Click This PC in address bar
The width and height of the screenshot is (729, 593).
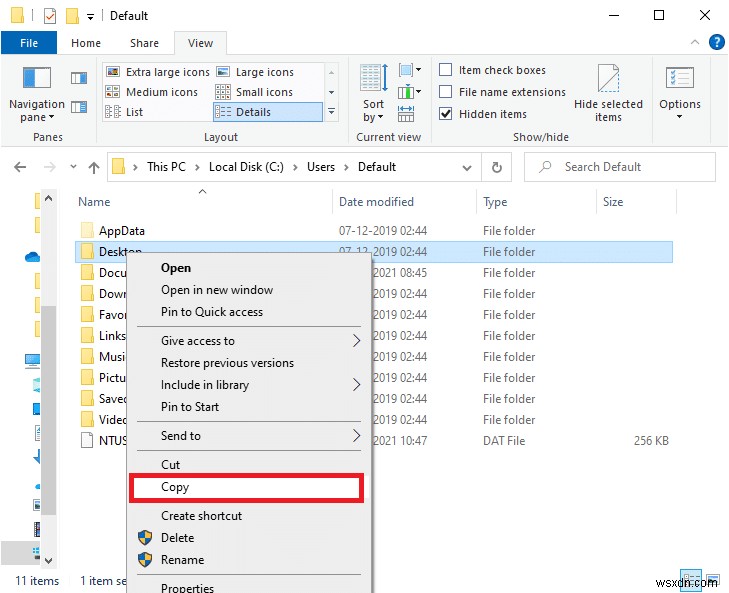click(x=166, y=167)
